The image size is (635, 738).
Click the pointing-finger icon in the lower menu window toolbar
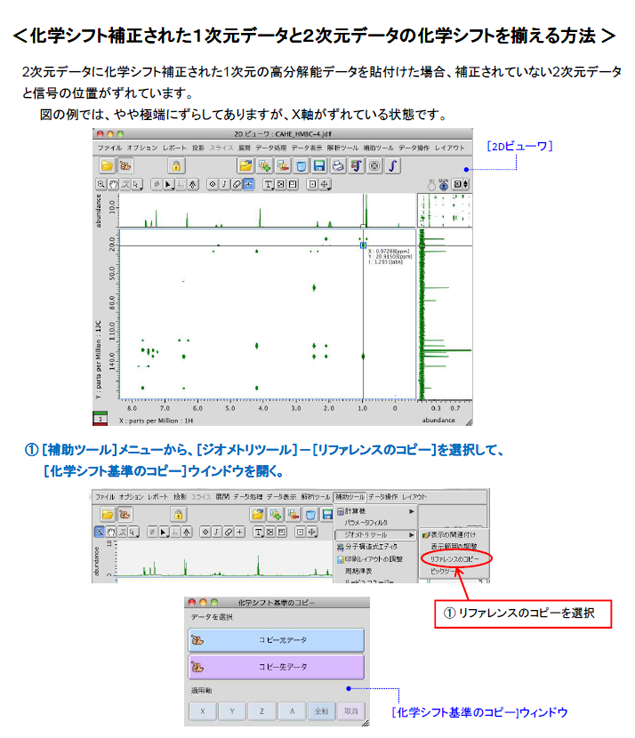125,514
